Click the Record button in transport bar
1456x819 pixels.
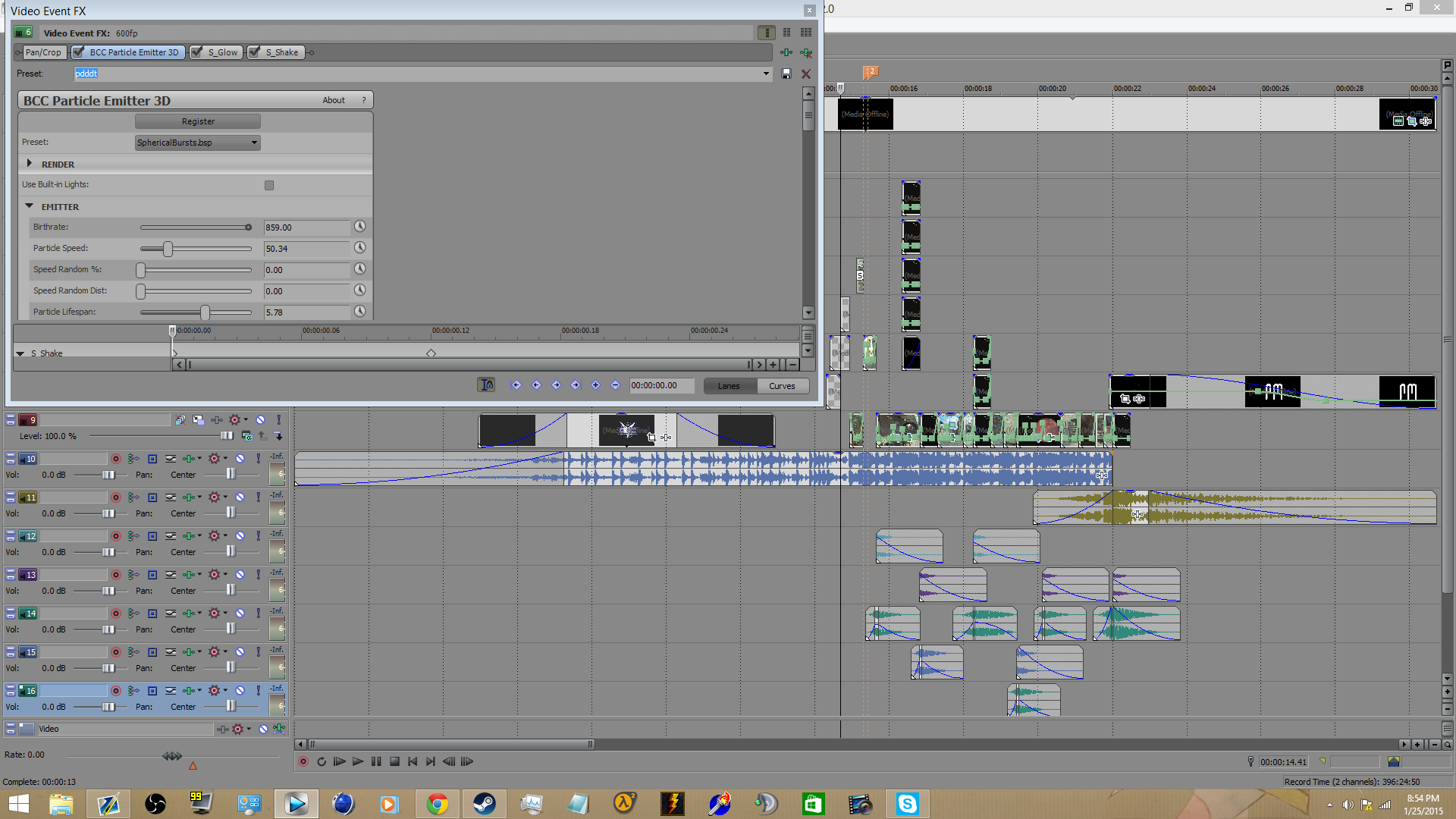click(x=303, y=761)
